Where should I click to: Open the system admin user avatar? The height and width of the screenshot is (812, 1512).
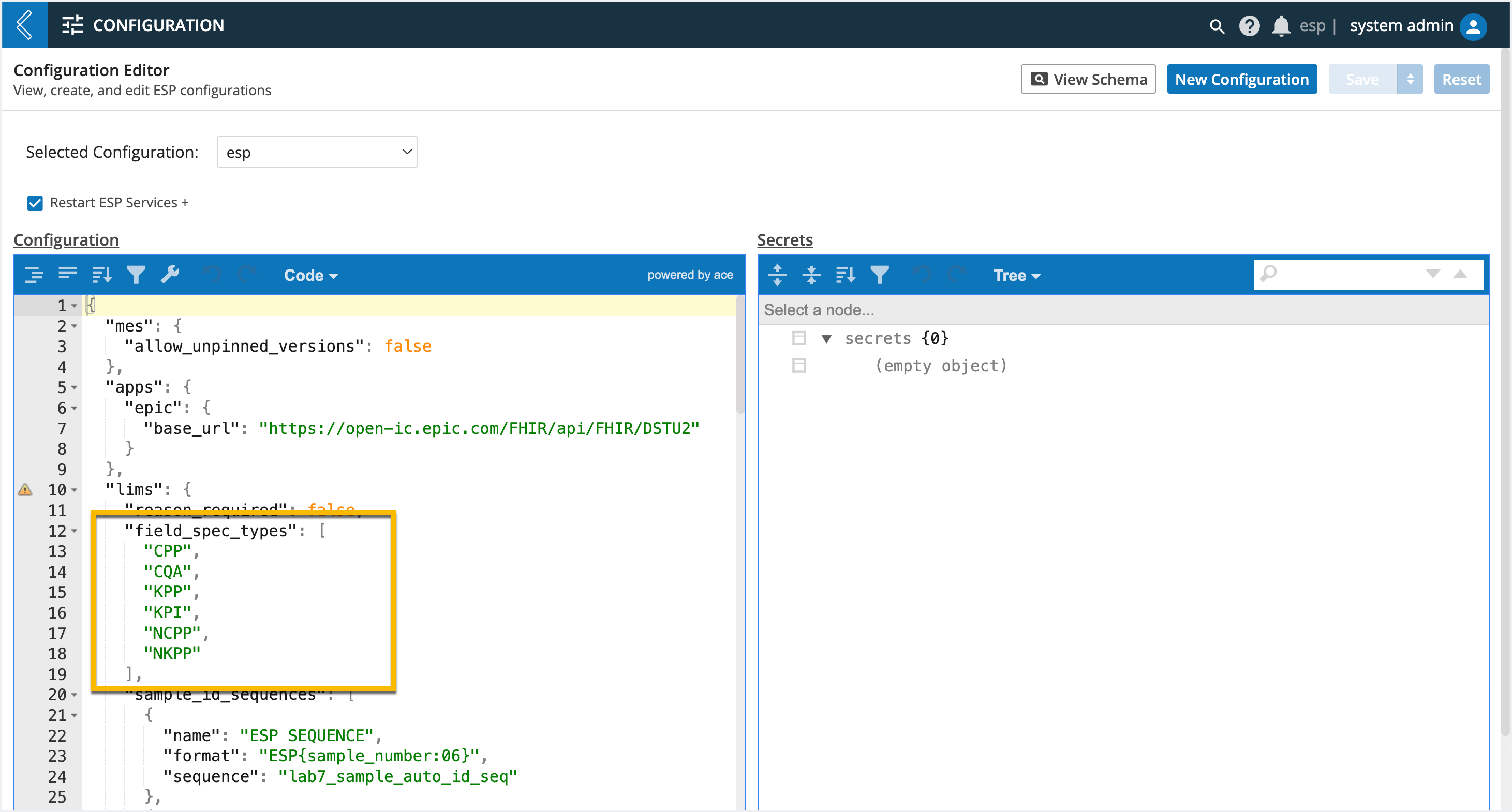1473,26
